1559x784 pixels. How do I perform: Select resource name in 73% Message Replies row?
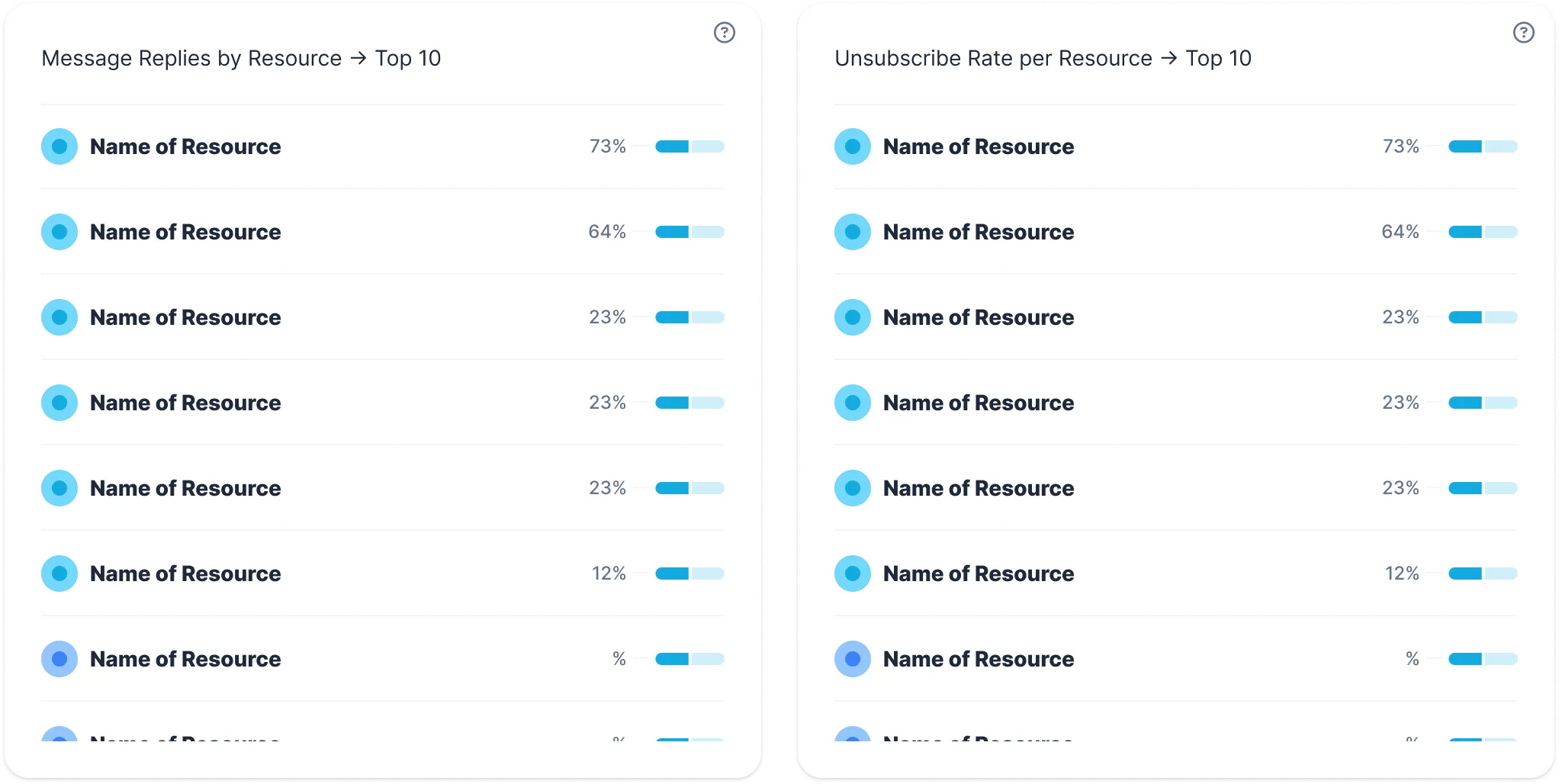185,146
